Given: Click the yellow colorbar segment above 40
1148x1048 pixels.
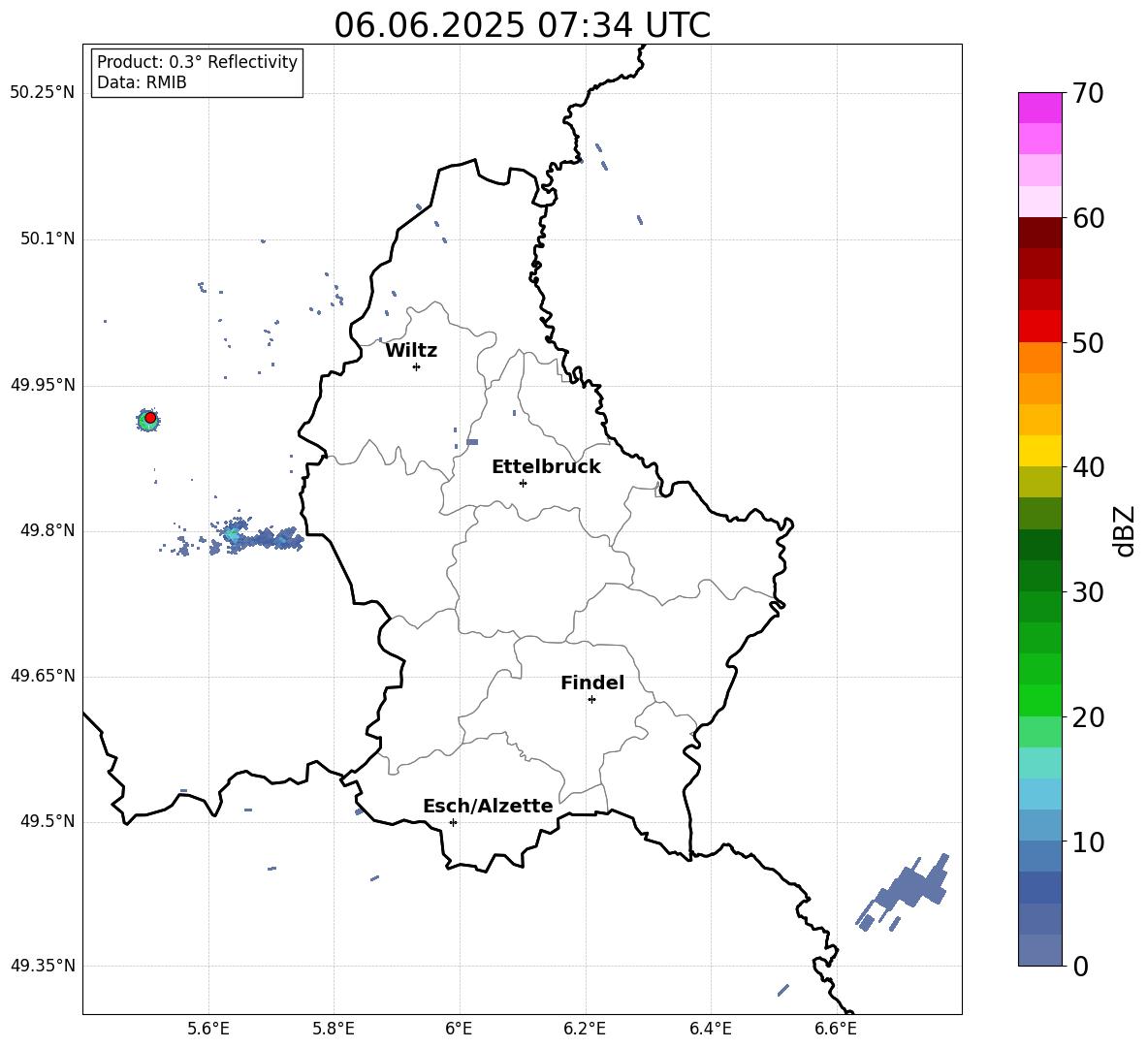Looking at the screenshot, I should point(1040,451).
